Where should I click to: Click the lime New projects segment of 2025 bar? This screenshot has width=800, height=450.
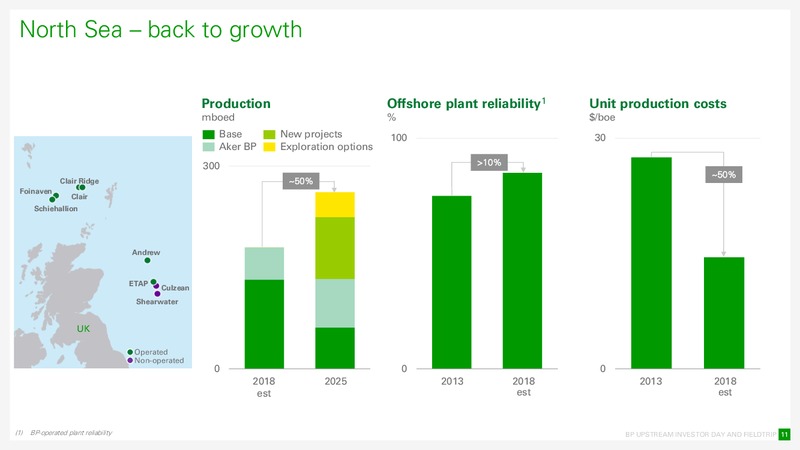pyautogui.click(x=335, y=248)
